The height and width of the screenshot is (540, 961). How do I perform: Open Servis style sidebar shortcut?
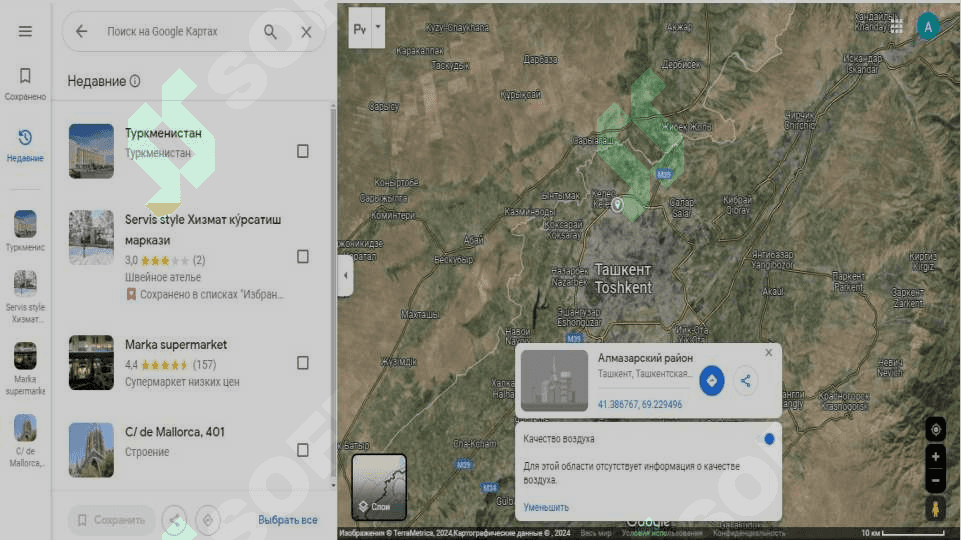[25, 297]
